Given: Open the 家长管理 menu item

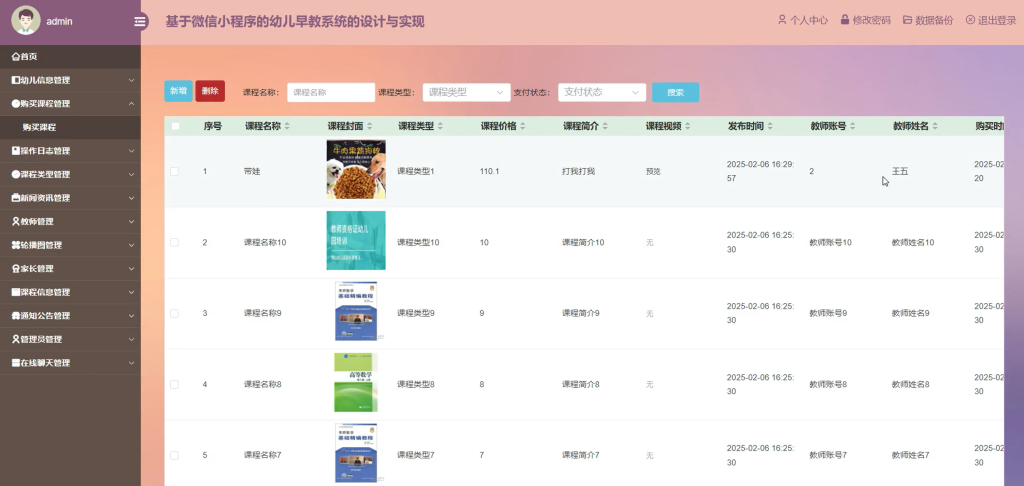Looking at the screenshot, I should (70, 268).
